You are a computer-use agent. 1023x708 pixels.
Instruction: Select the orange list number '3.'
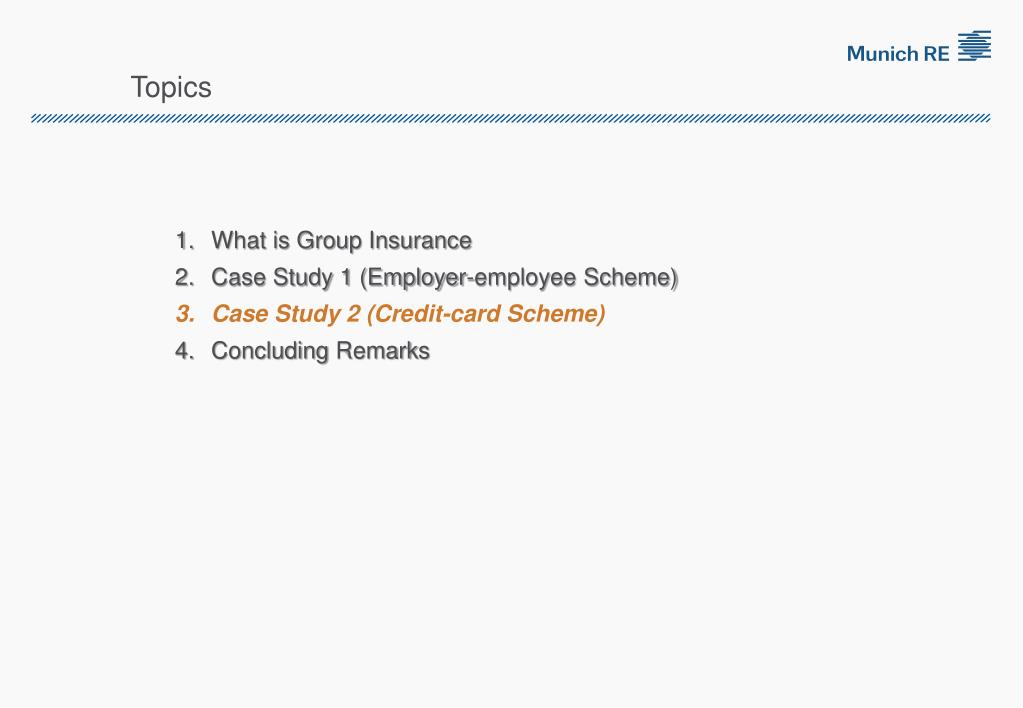[185, 314]
